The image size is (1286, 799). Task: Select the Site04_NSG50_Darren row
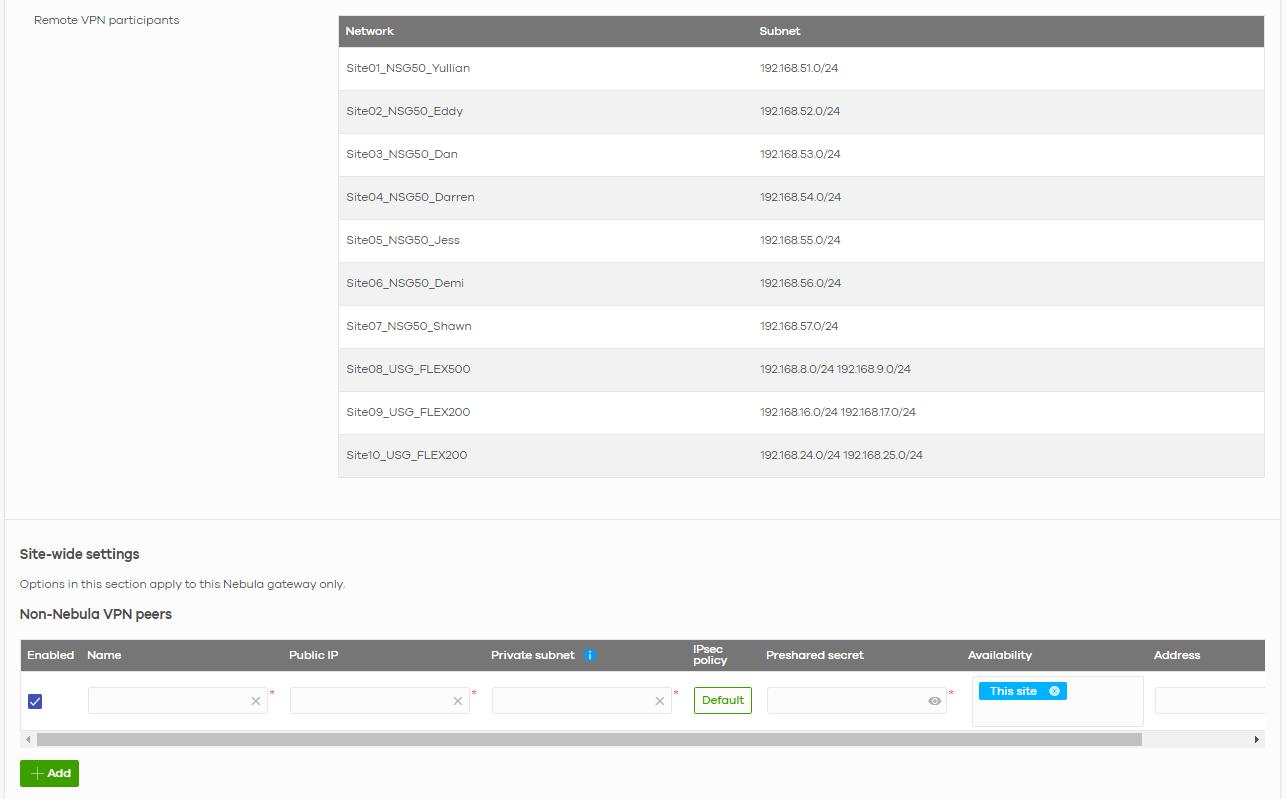point(801,197)
